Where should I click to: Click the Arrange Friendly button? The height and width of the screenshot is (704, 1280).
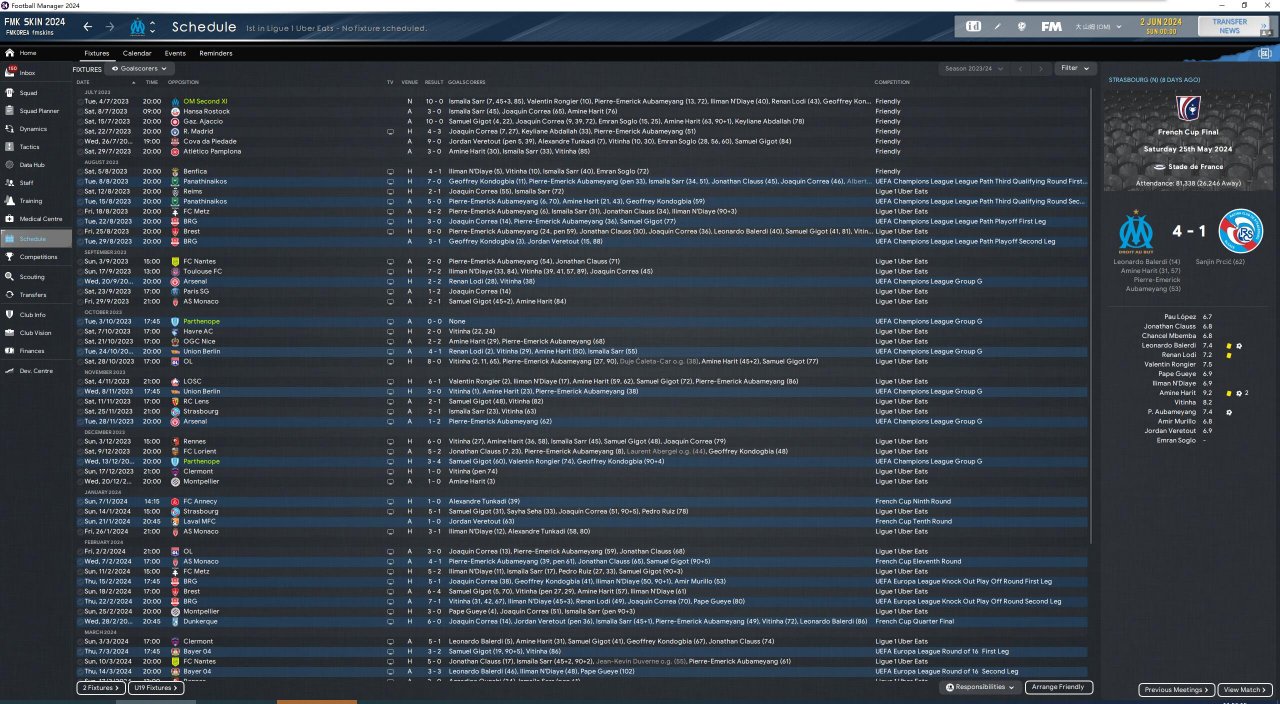point(1059,688)
